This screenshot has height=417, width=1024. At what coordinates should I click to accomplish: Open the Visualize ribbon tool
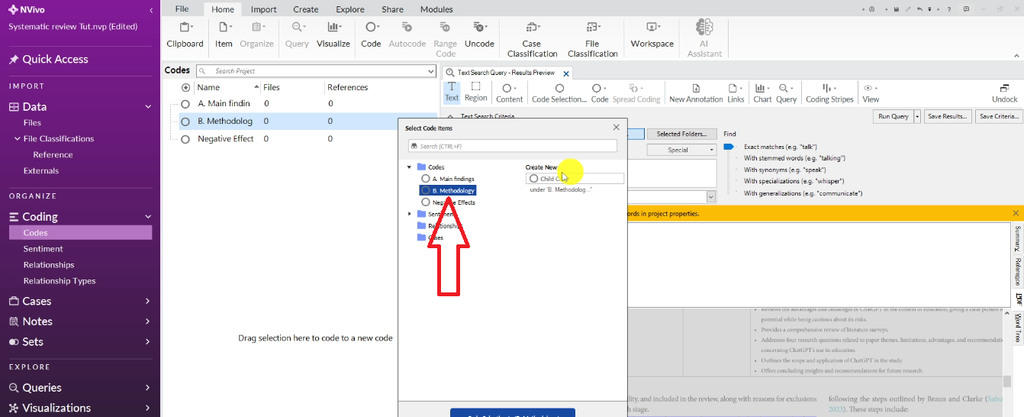pos(334,35)
